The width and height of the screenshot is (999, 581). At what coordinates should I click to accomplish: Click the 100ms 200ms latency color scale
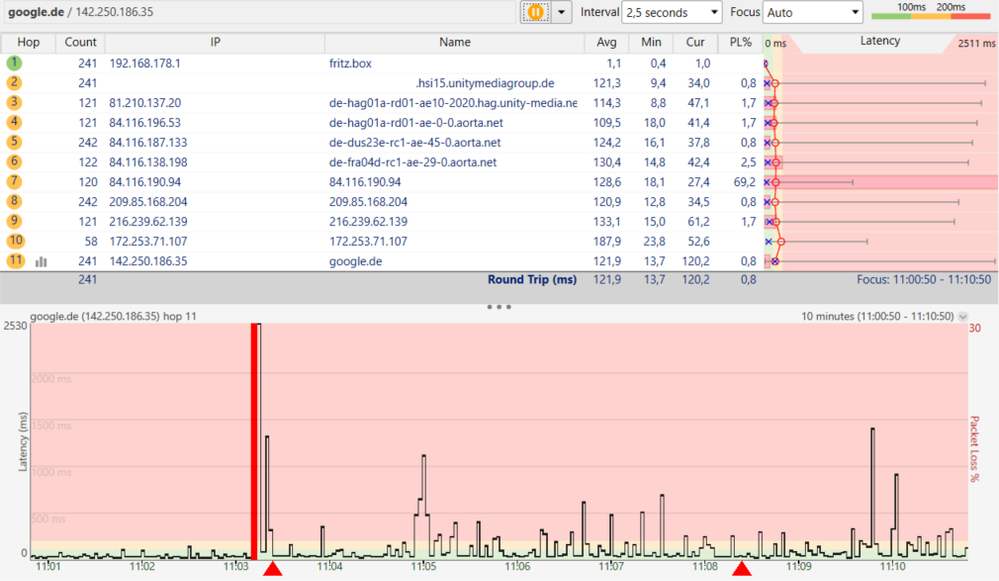933,11
